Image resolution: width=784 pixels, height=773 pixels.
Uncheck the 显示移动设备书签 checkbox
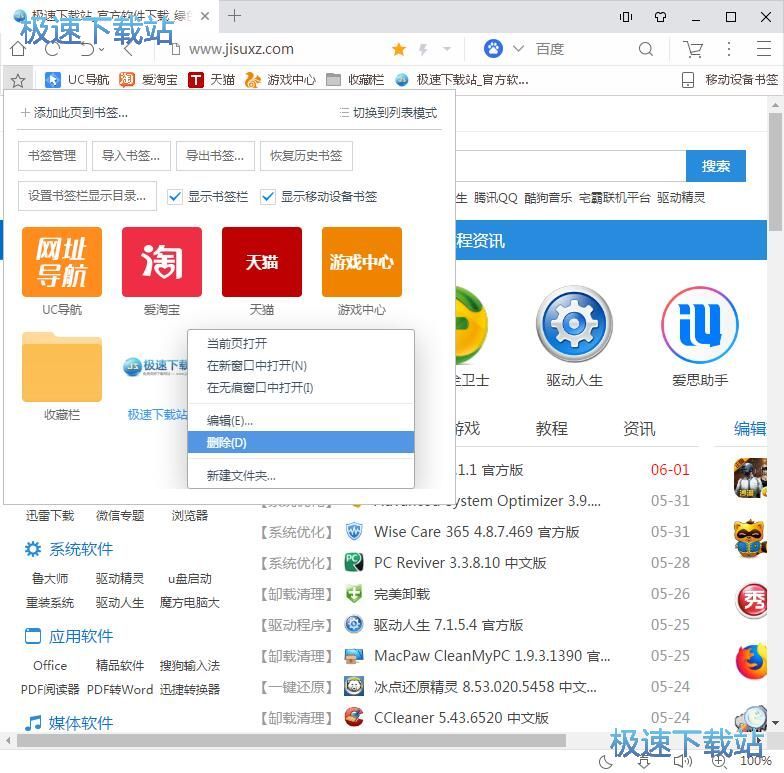268,196
